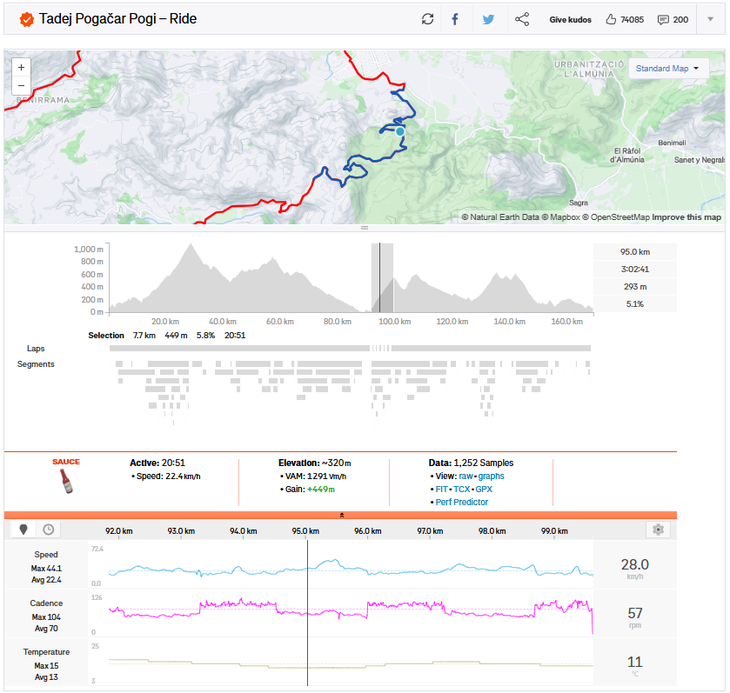Click the Strava verified badge icon
Viewport: 730px width, 693px height.
pyautogui.click(x=27, y=20)
